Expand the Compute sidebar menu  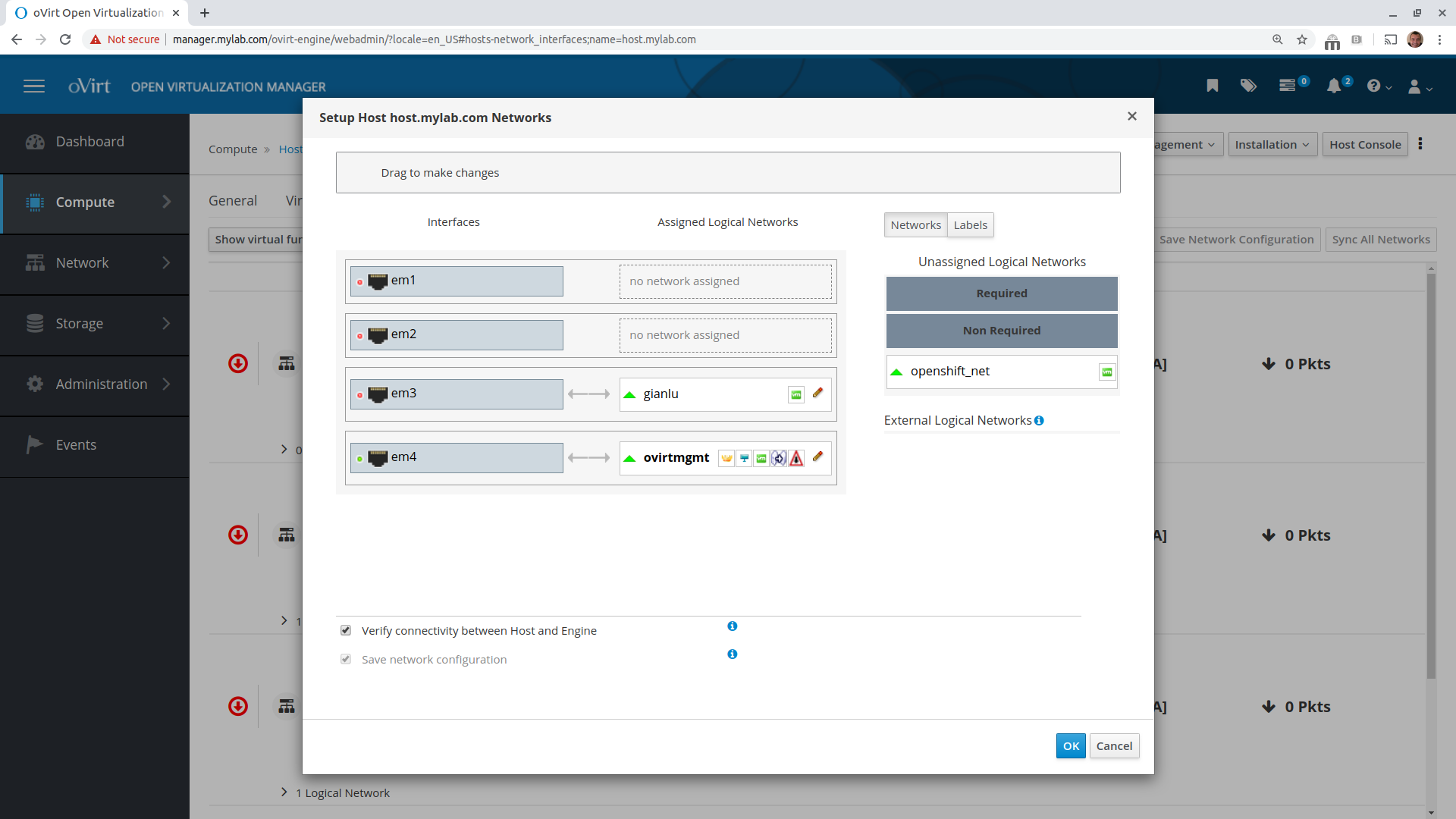[x=95, y=202]
